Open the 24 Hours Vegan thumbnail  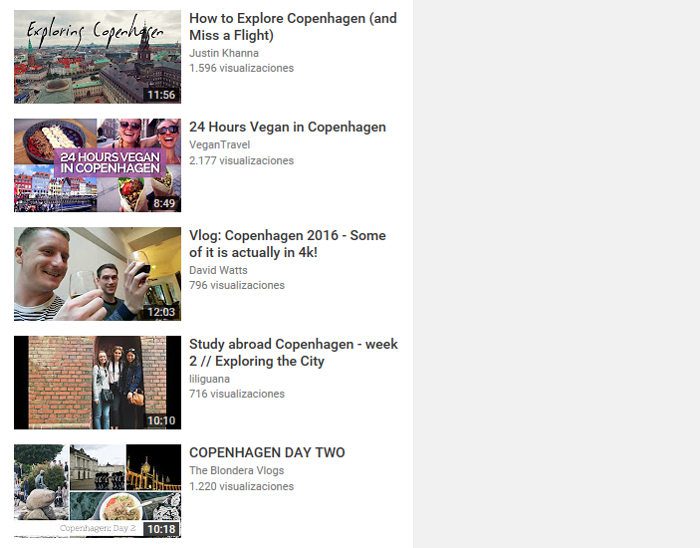tap(97, 165)
